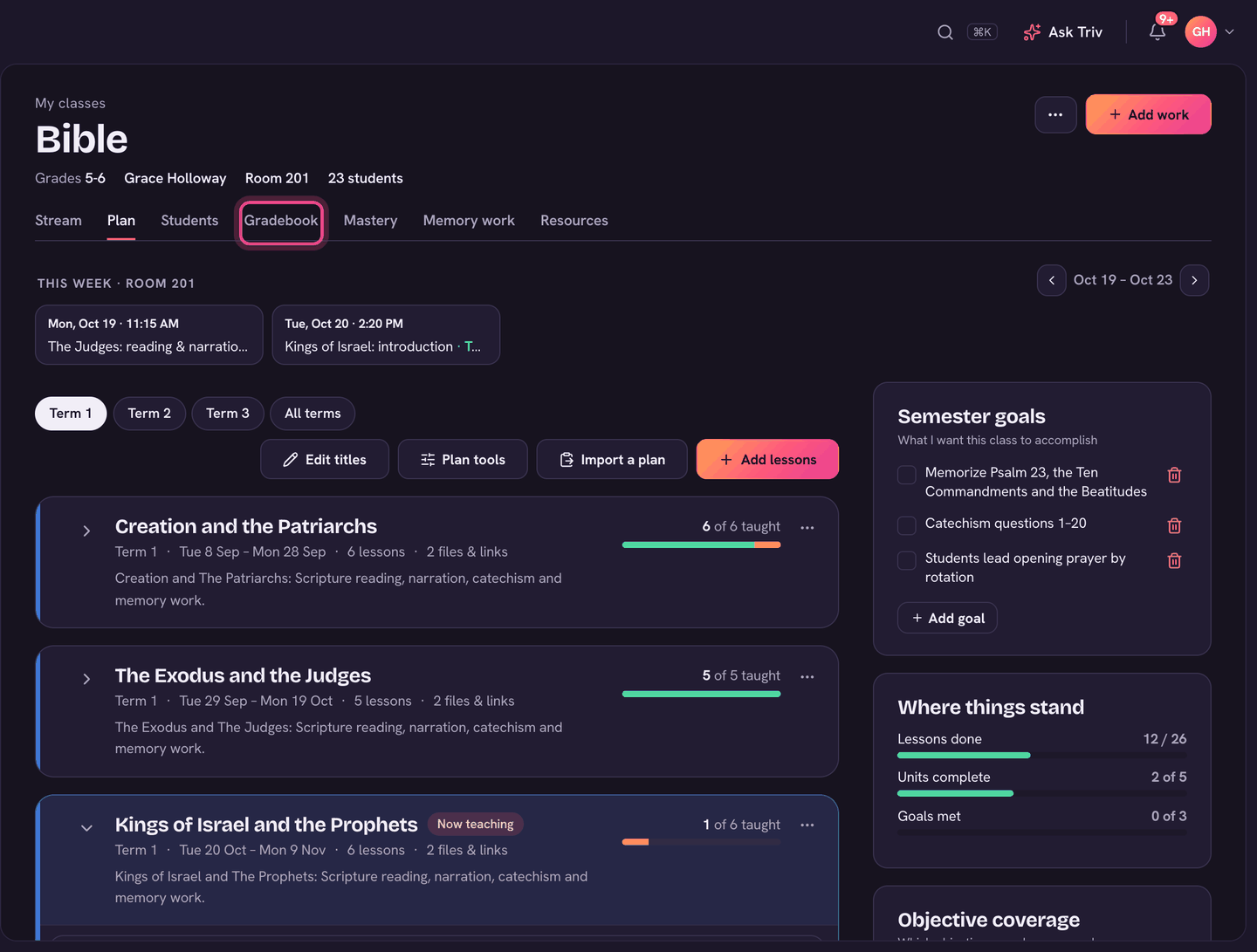Select the Term 2 filter

(149, 414)
